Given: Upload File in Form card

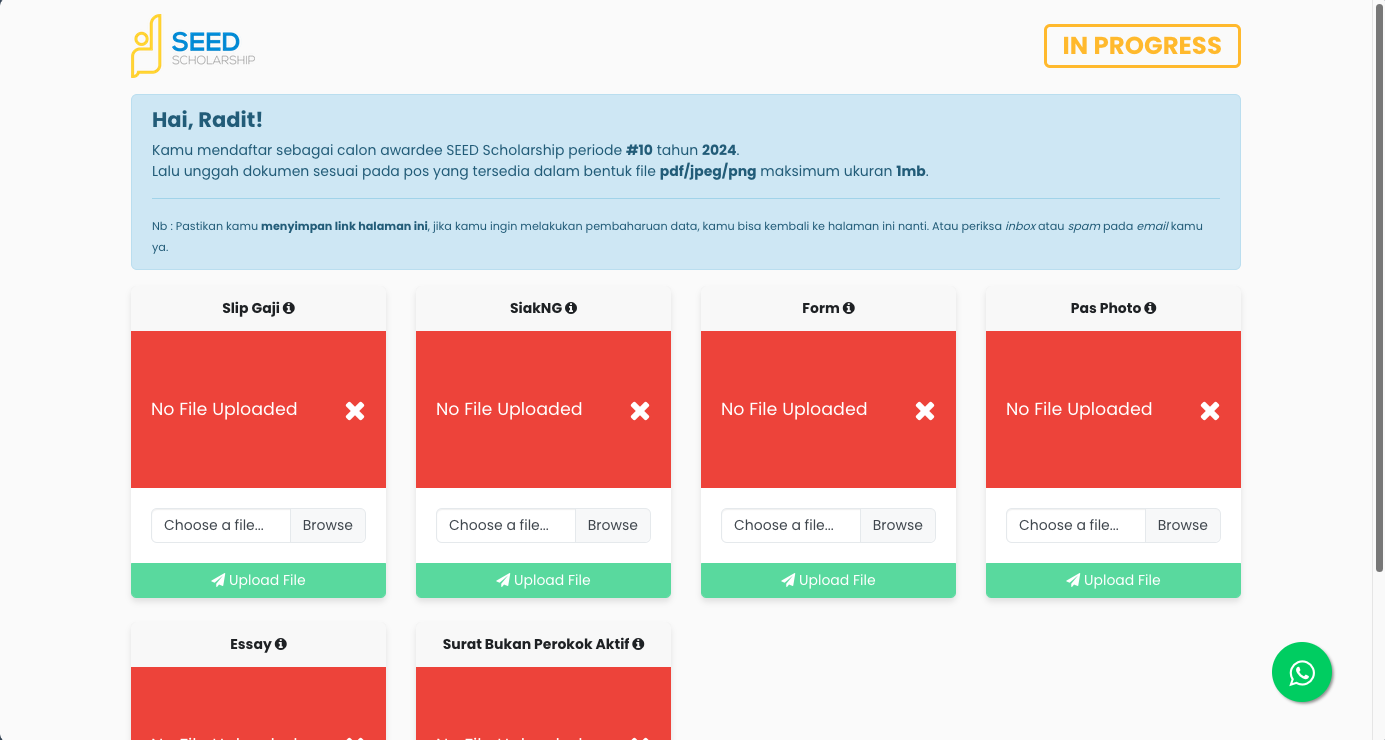Looking at the screenshot, I should [x=828, y=580].
